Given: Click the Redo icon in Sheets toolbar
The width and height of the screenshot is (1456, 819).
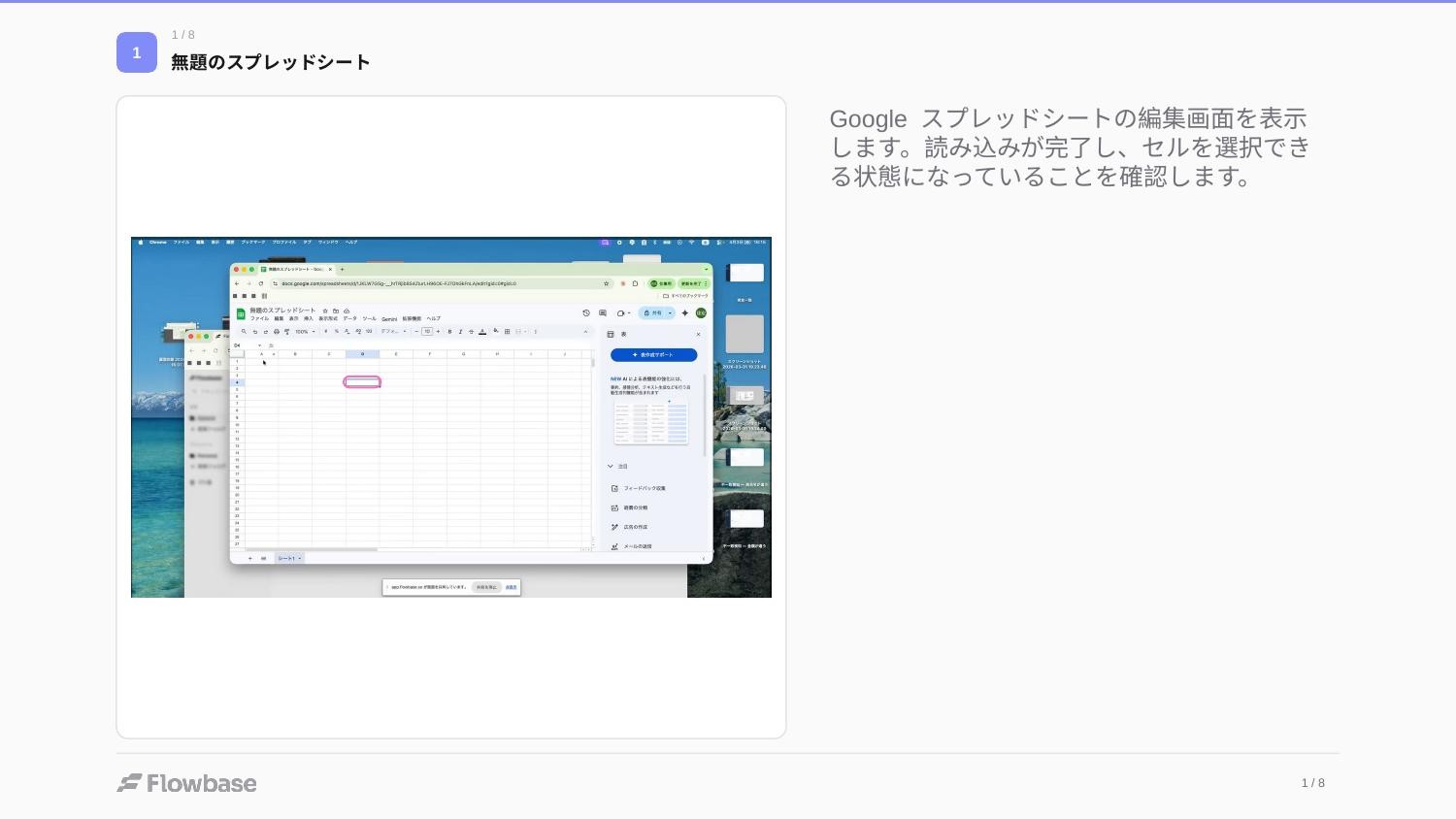Looking at the screenshot, I should pos(266,332).
